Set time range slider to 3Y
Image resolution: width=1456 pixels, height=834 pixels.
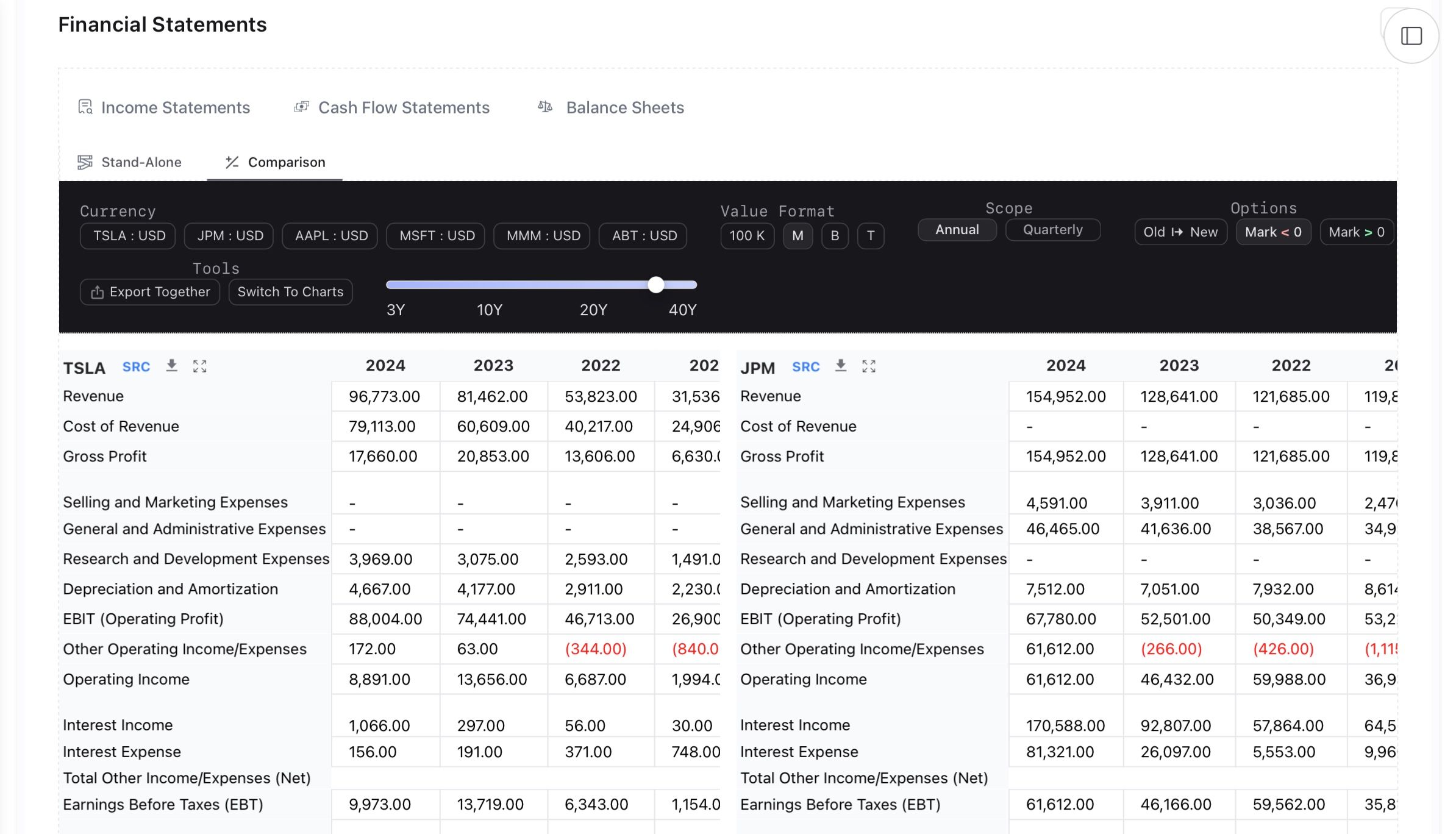[x=396, y=310]
